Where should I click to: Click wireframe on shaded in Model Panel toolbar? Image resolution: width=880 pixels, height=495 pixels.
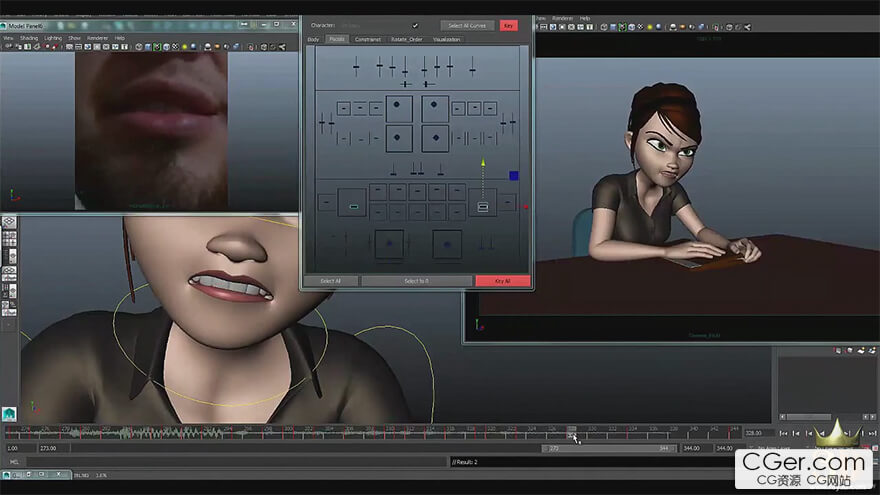[x=167, y=47]
